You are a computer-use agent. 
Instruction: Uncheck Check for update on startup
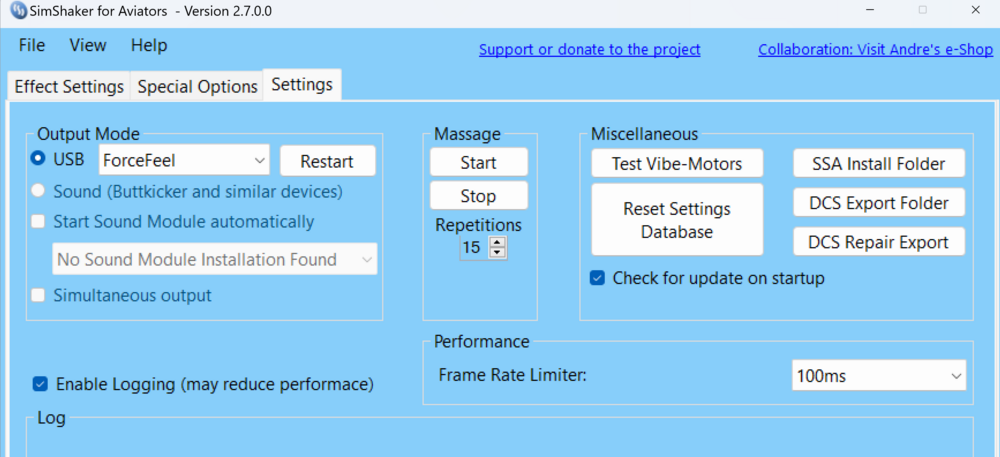pos(597,278)
